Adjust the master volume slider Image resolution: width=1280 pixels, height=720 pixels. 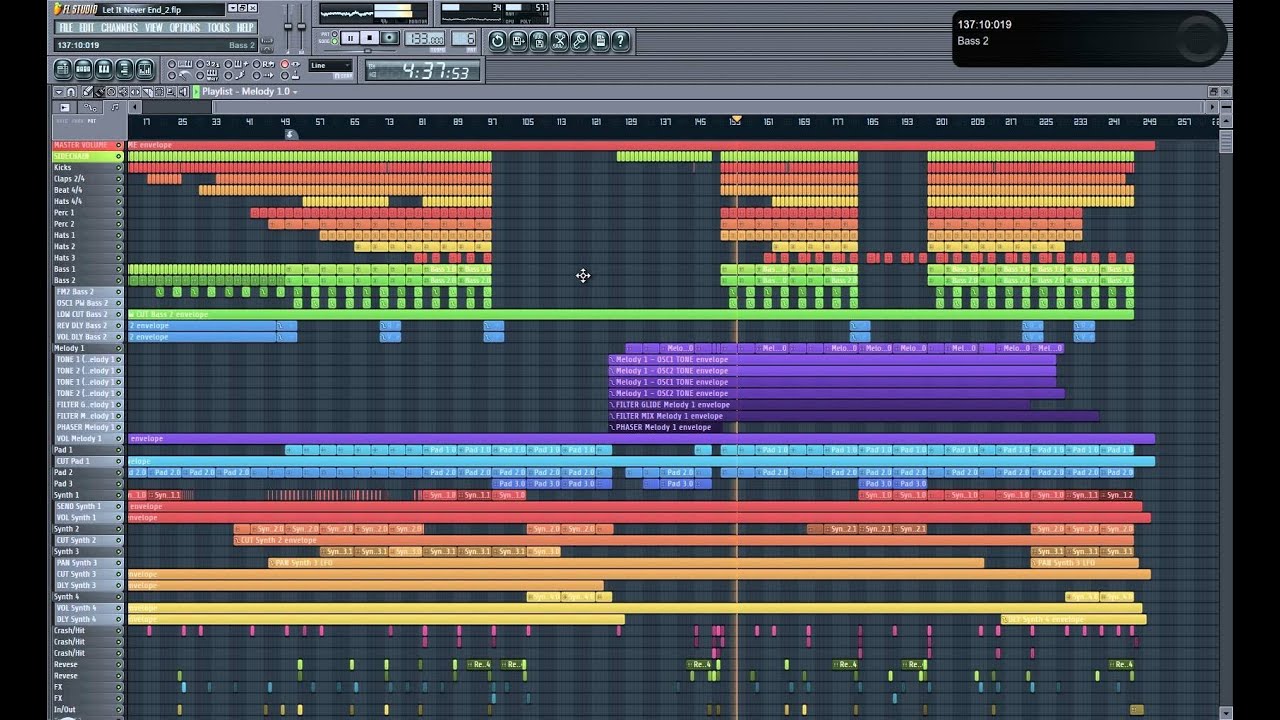(x=288, y=26)
